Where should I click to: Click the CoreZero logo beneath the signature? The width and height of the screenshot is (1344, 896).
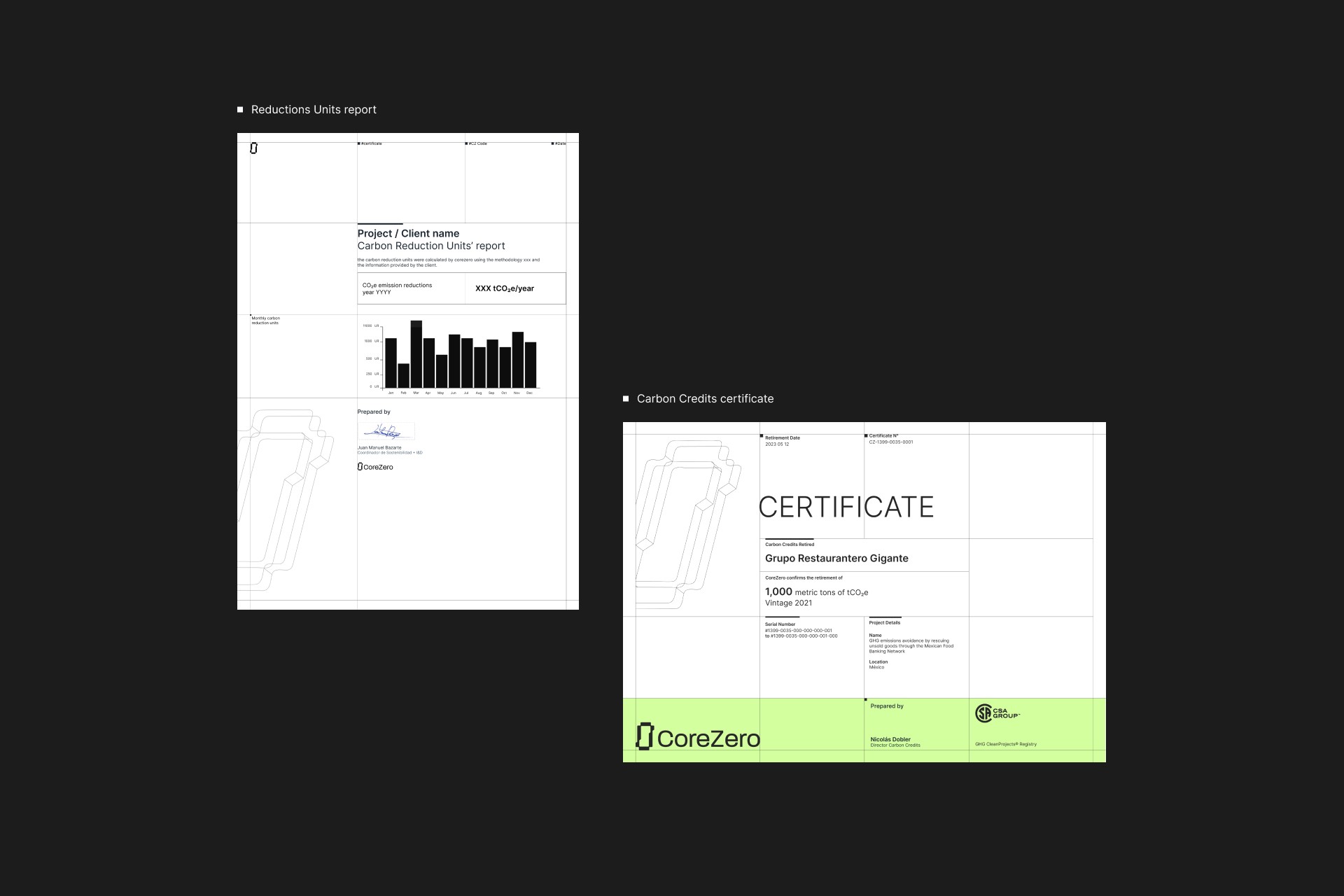click(x=375, y=467)
